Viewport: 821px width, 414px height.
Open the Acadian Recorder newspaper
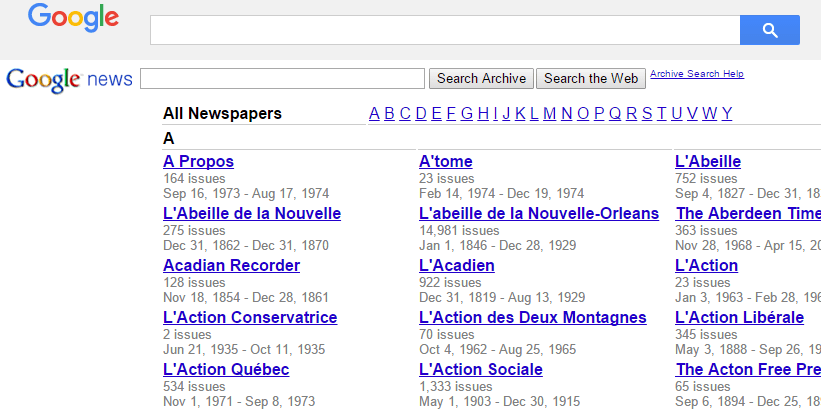coord(231,265)
